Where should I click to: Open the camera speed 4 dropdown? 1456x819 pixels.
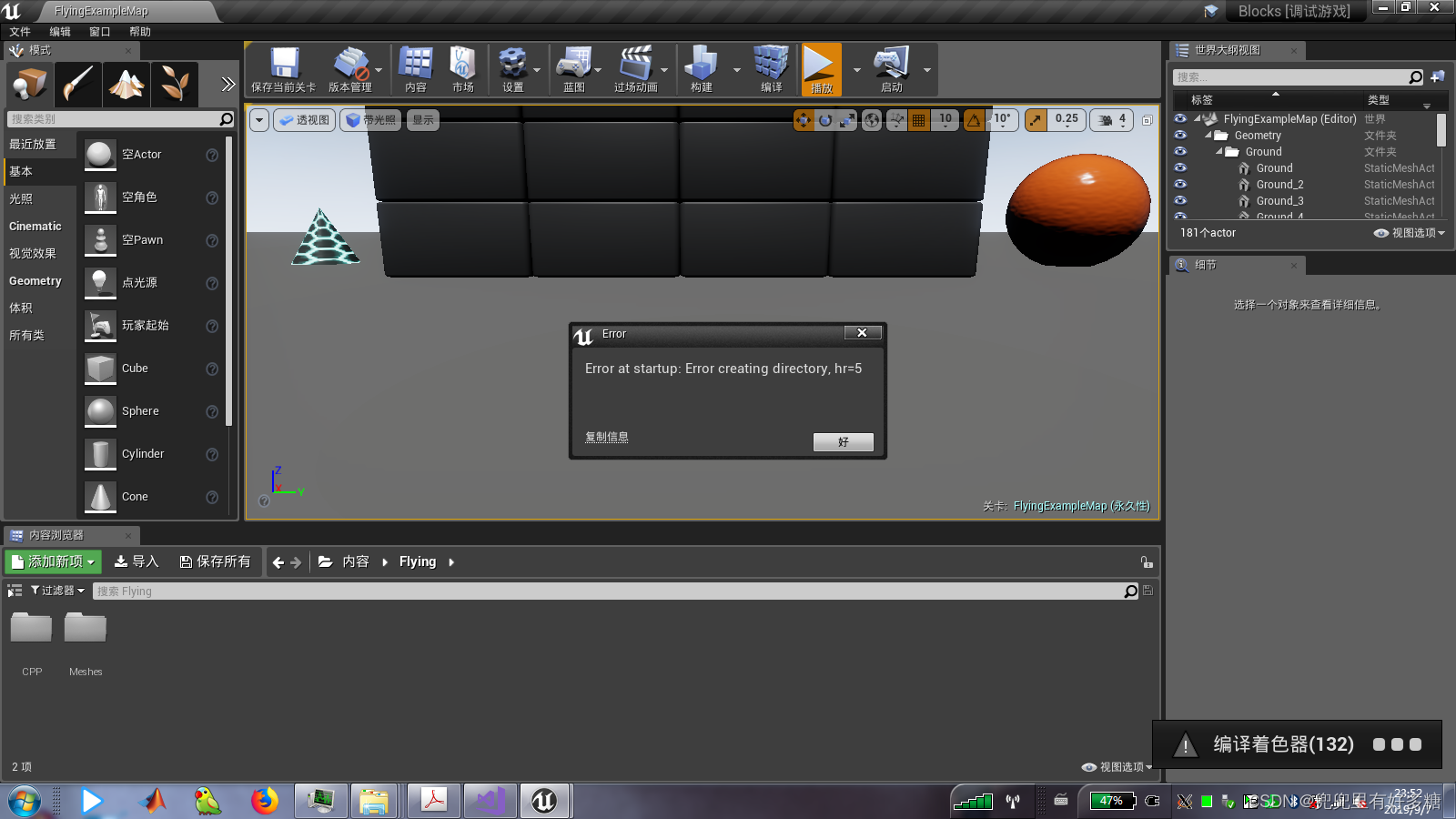coord(1112,120)
